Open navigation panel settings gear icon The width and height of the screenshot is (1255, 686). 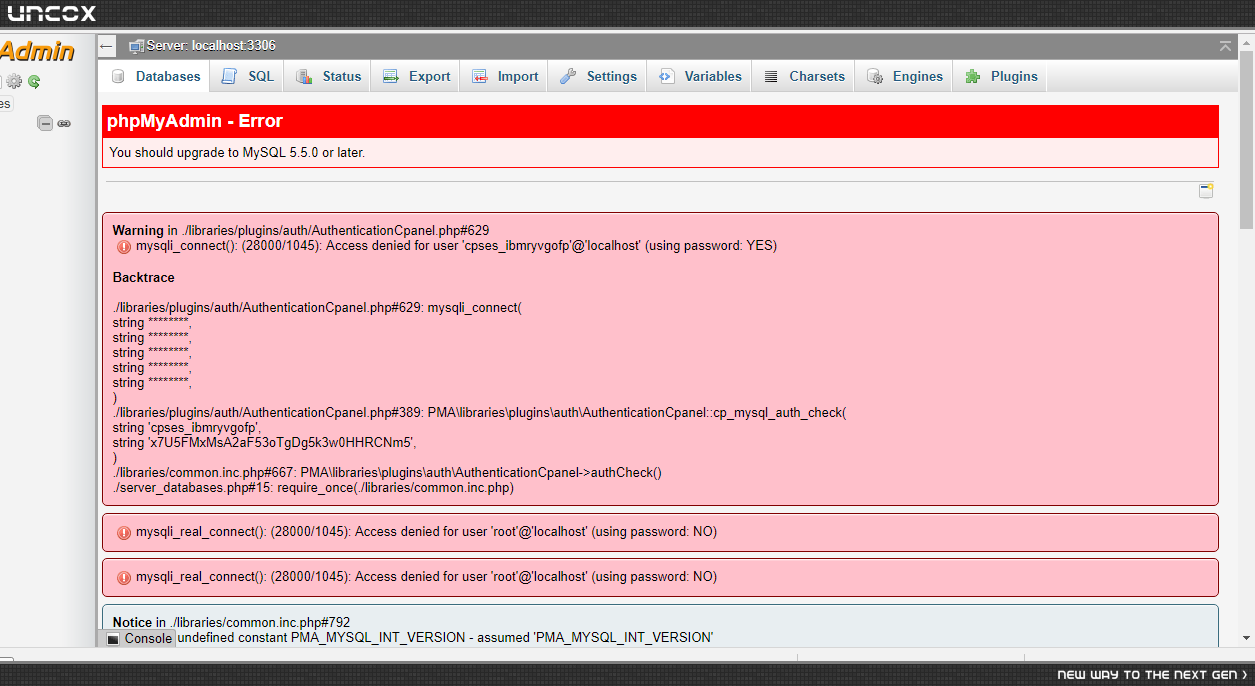[x=14, y=82]
